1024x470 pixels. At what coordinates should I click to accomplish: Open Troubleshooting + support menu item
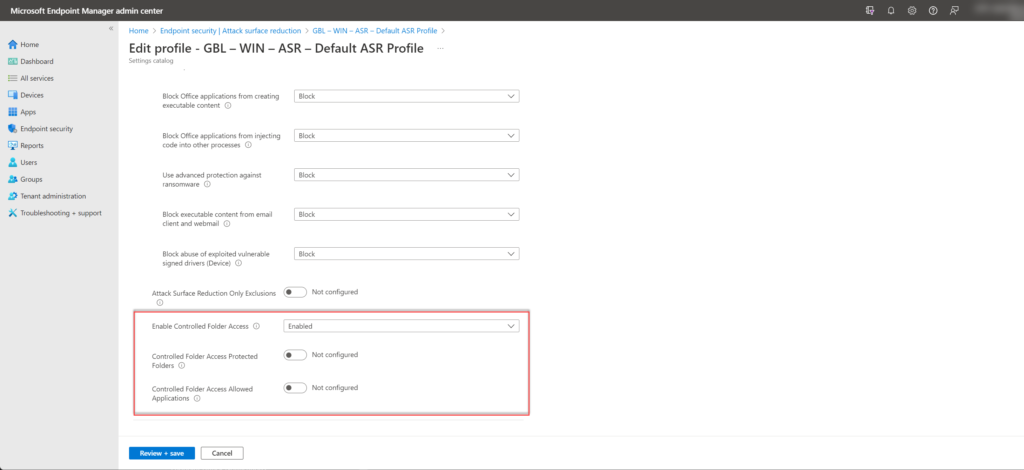coord(59,213)
